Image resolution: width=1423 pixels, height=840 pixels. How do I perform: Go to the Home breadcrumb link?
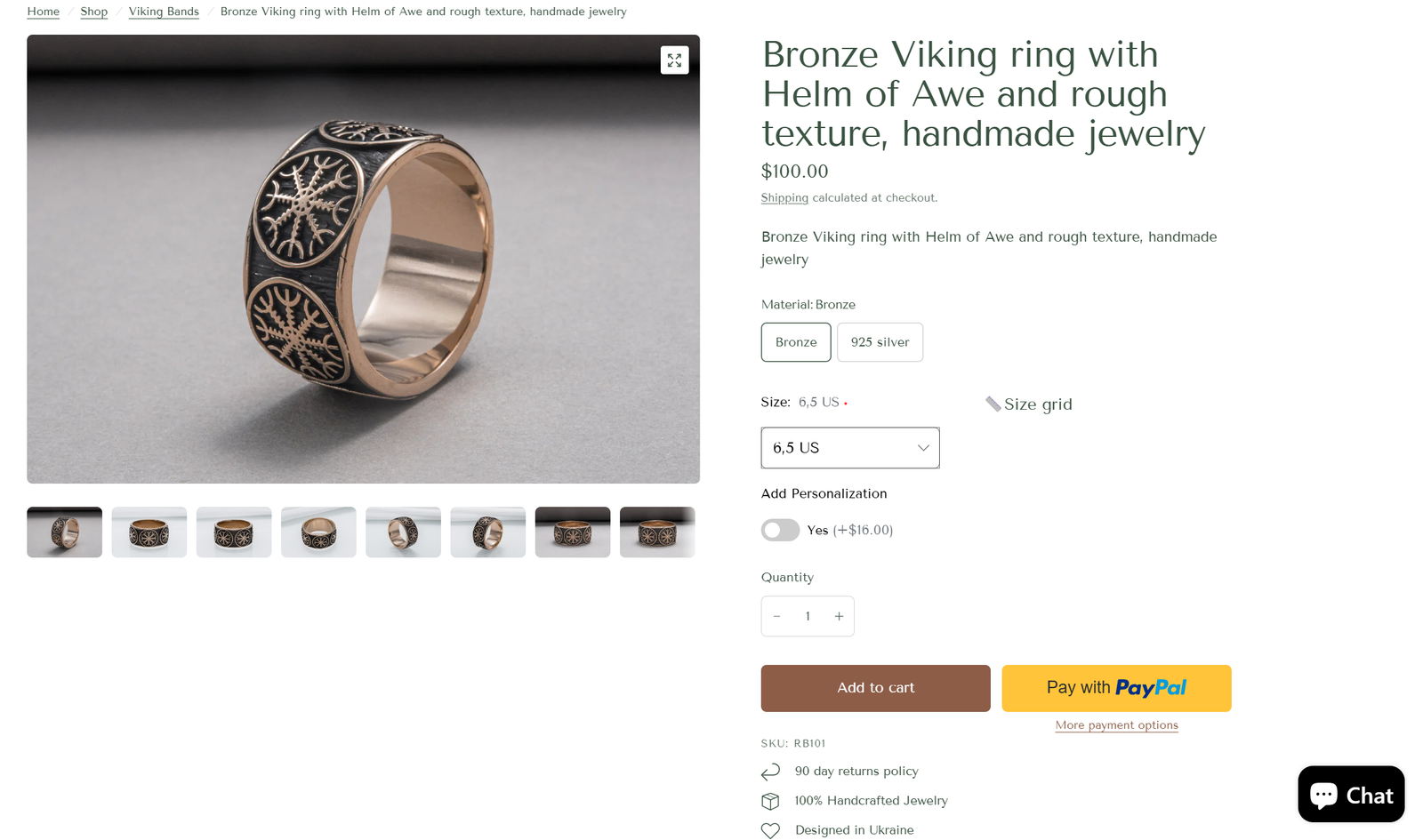coord(44,12)
